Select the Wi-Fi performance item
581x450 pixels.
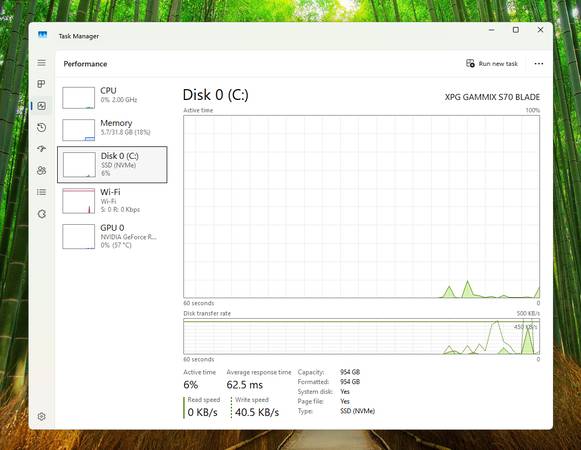click(x=112, y=201)
